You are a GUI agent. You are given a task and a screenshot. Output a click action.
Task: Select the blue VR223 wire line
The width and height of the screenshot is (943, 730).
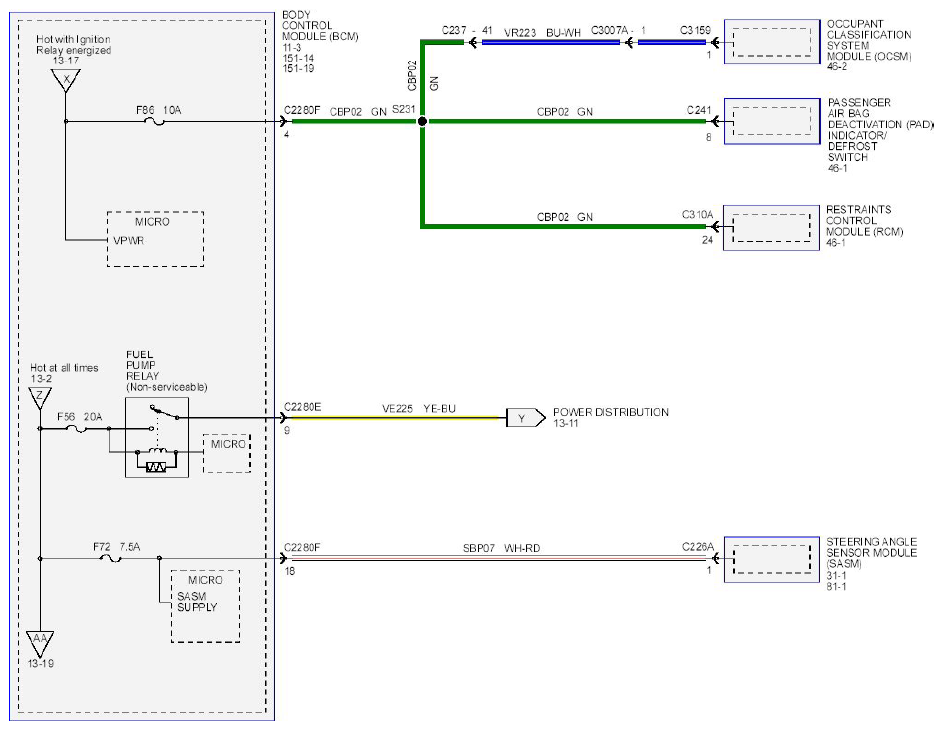tap(550, 42)
